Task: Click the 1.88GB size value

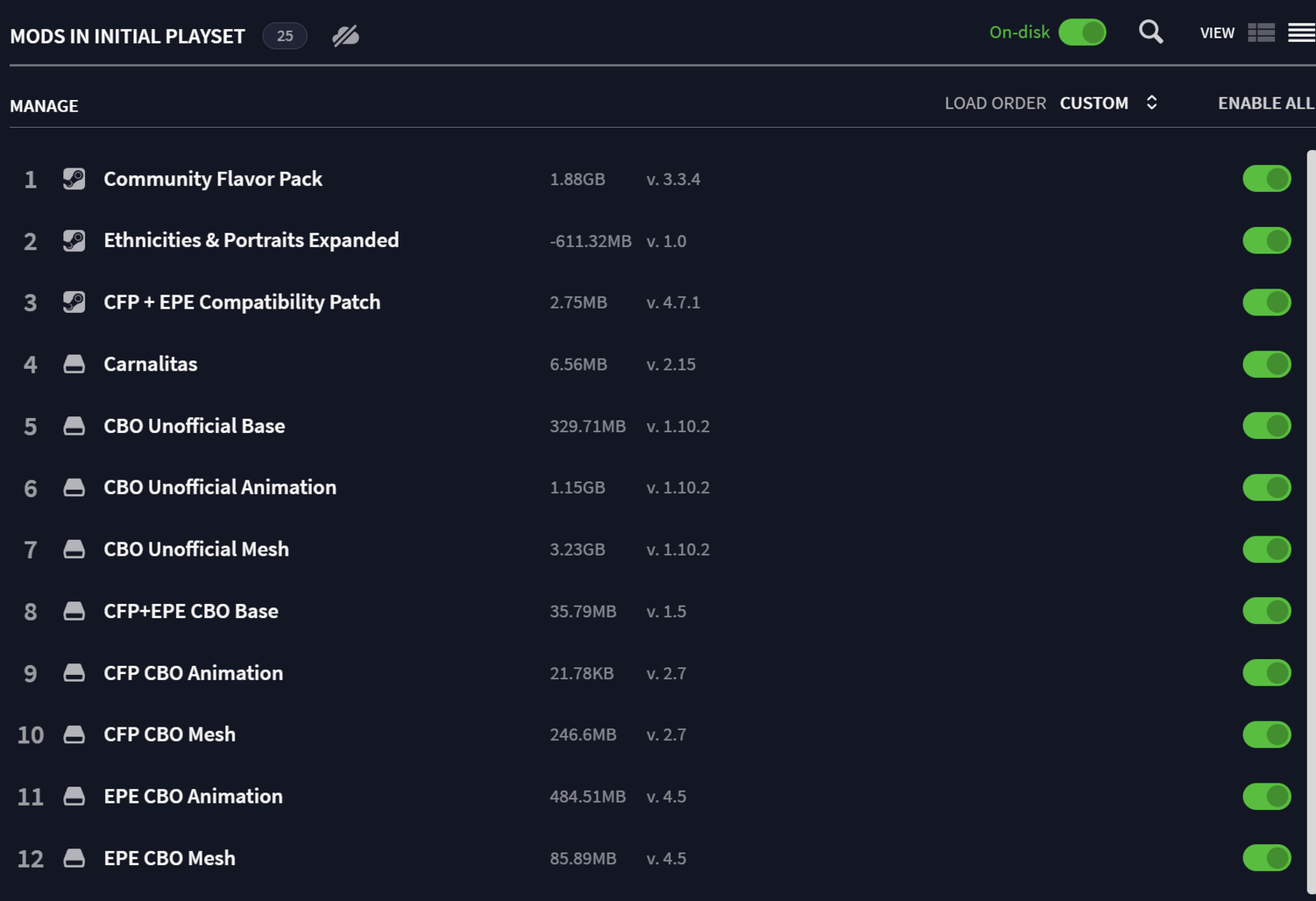Action: click(577, 179)
